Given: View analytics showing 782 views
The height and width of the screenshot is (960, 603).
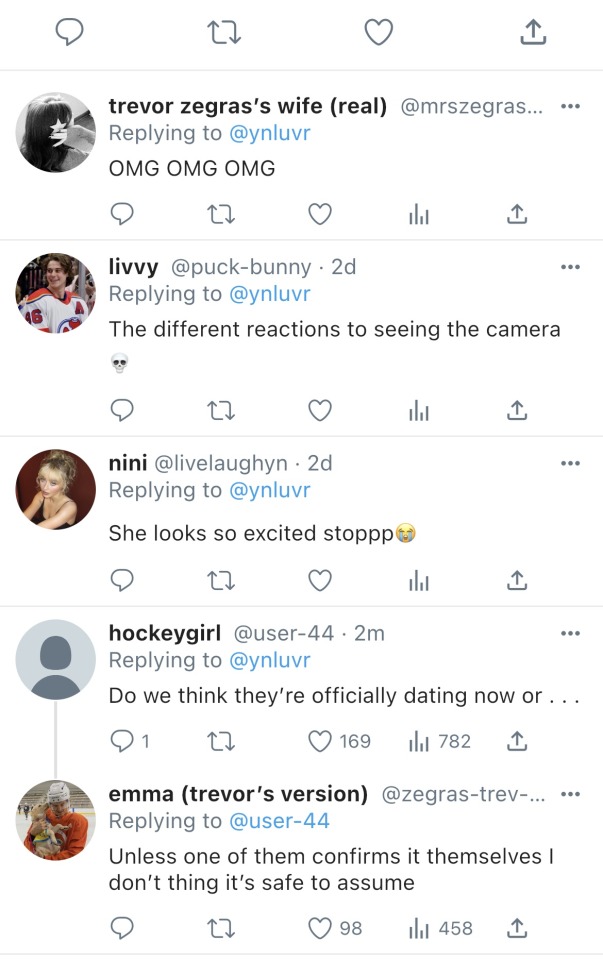Looking at the screenshot, I should point(439,741).
